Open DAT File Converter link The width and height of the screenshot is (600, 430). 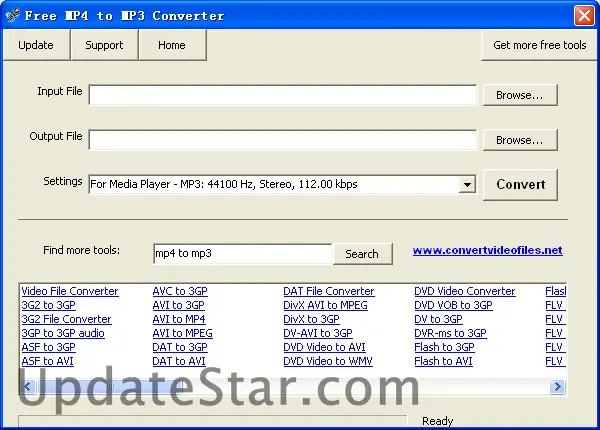pyautogui.click(x=329, y=291)
